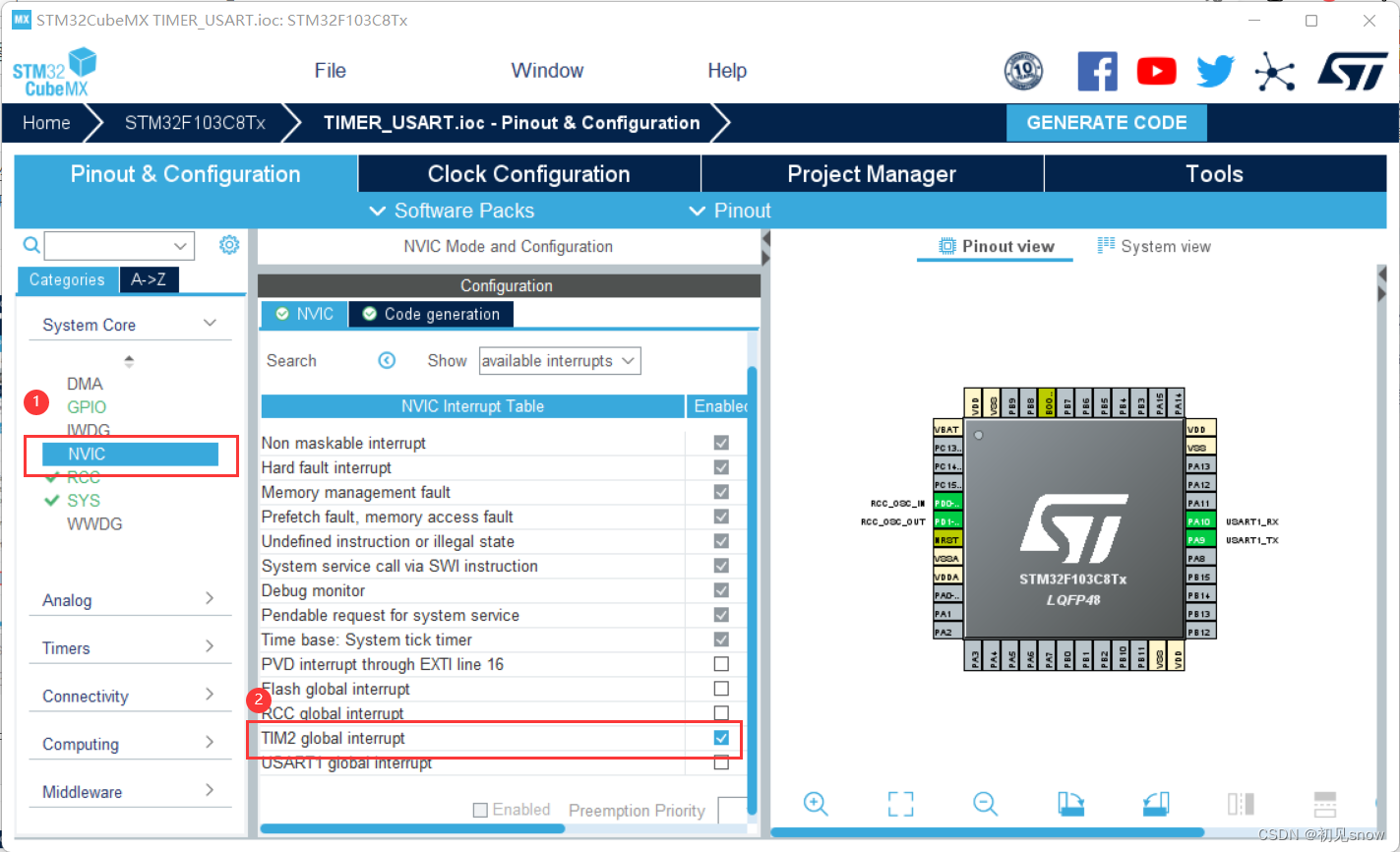
Task: Open the Window menu
Action: tap(547, 71)
